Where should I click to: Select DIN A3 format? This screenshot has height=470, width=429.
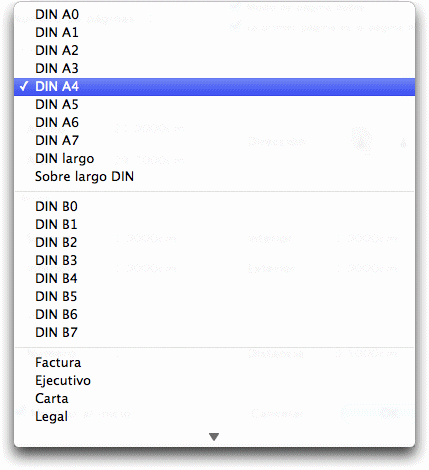(x=214, y=69)
